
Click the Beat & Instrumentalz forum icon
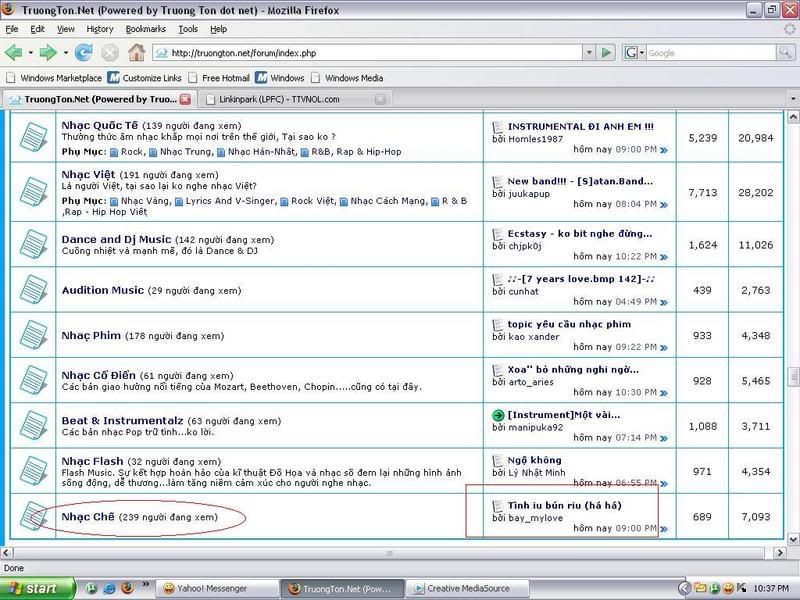pyautogui.click(x=33, y=426)
